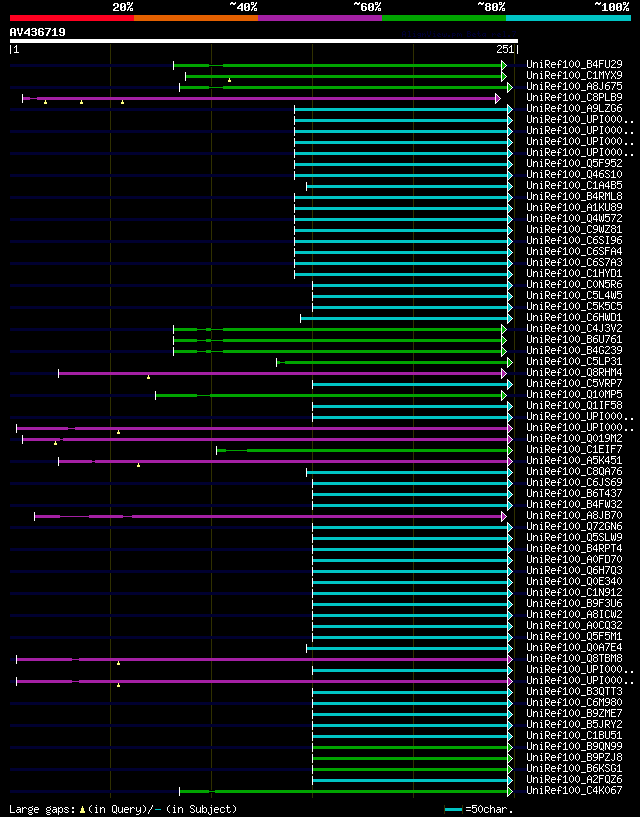Select the UniRef100_B6U761 label

pyautogui.click(x=574, y=339)
